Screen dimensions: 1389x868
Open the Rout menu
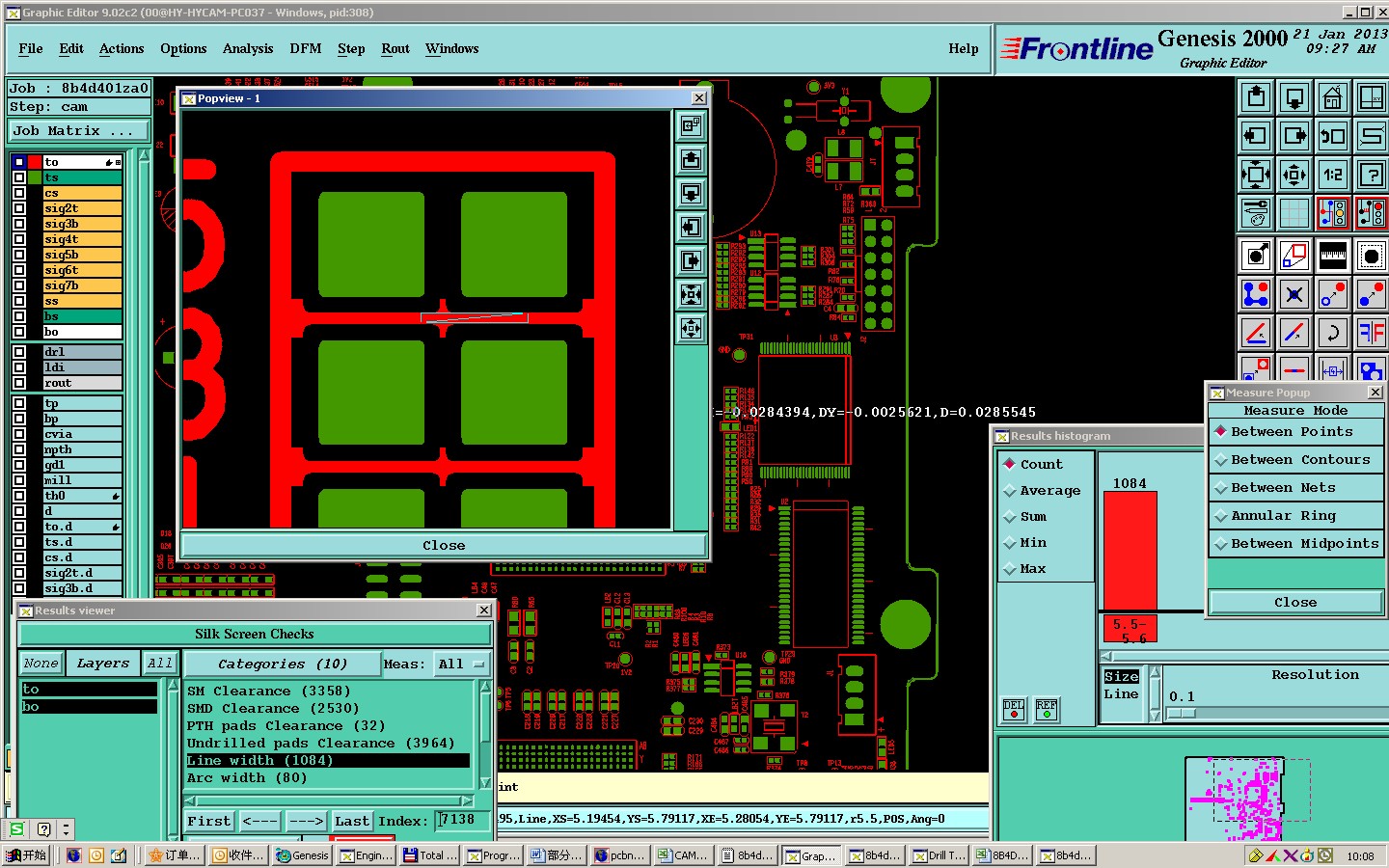coord(395,48)
